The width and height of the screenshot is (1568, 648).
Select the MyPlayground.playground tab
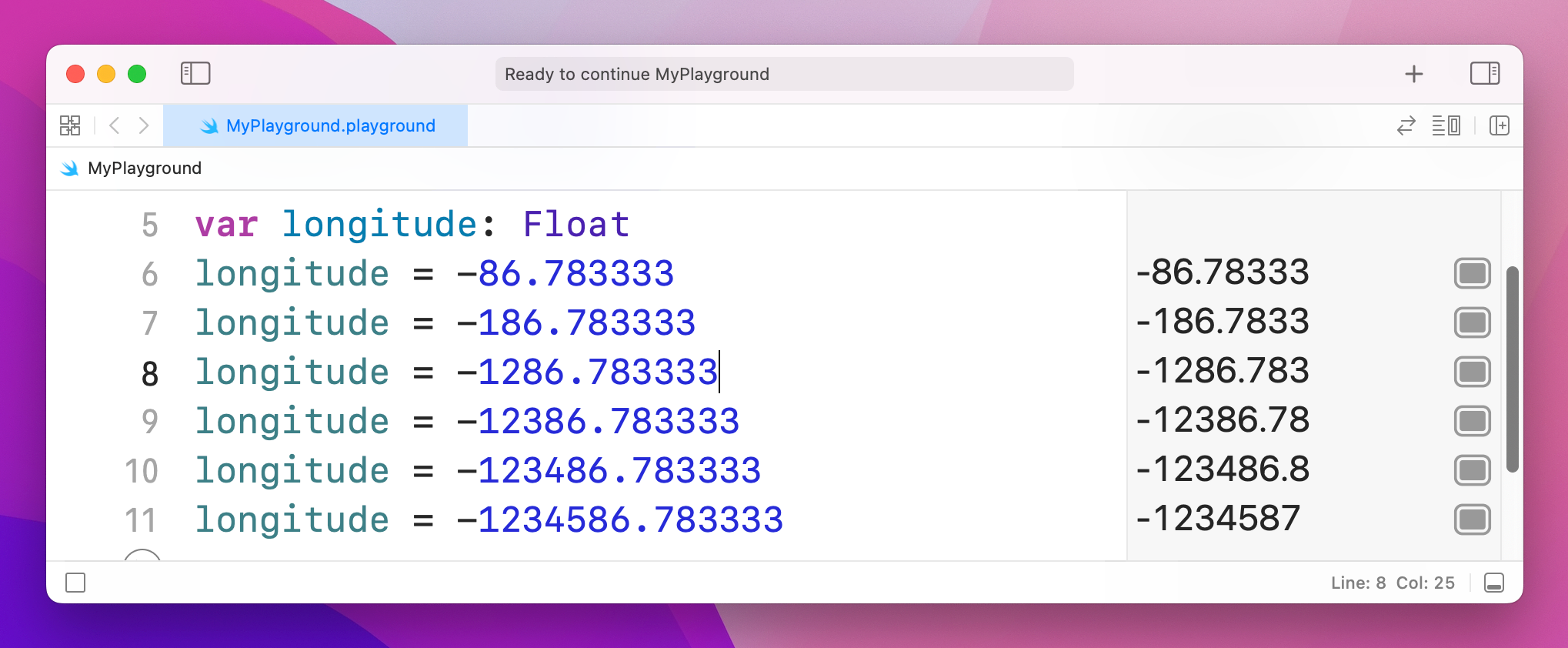(x=315, y=125)
